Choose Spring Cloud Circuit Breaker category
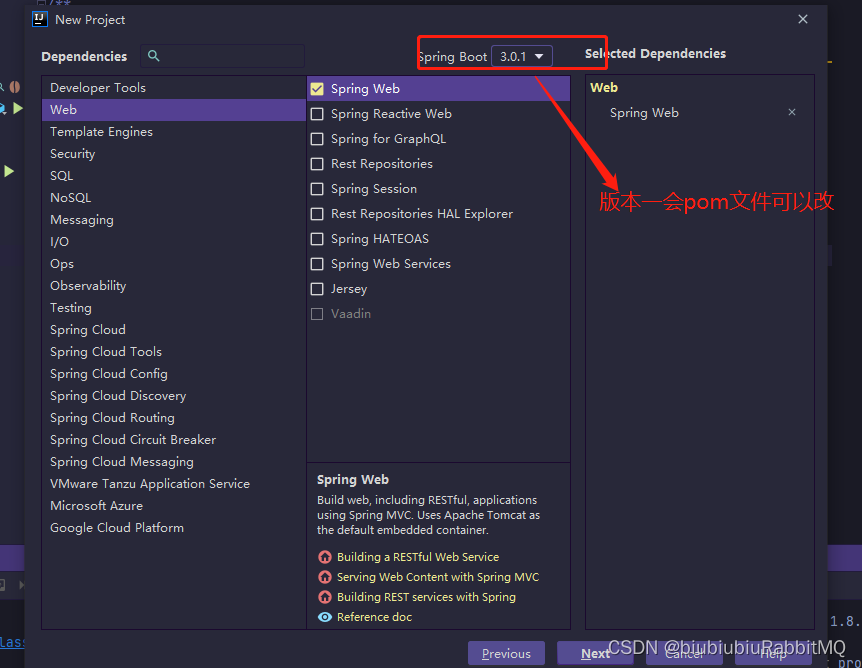The height and width of the screenshot is (668, 862). click(x=174, y=439)
